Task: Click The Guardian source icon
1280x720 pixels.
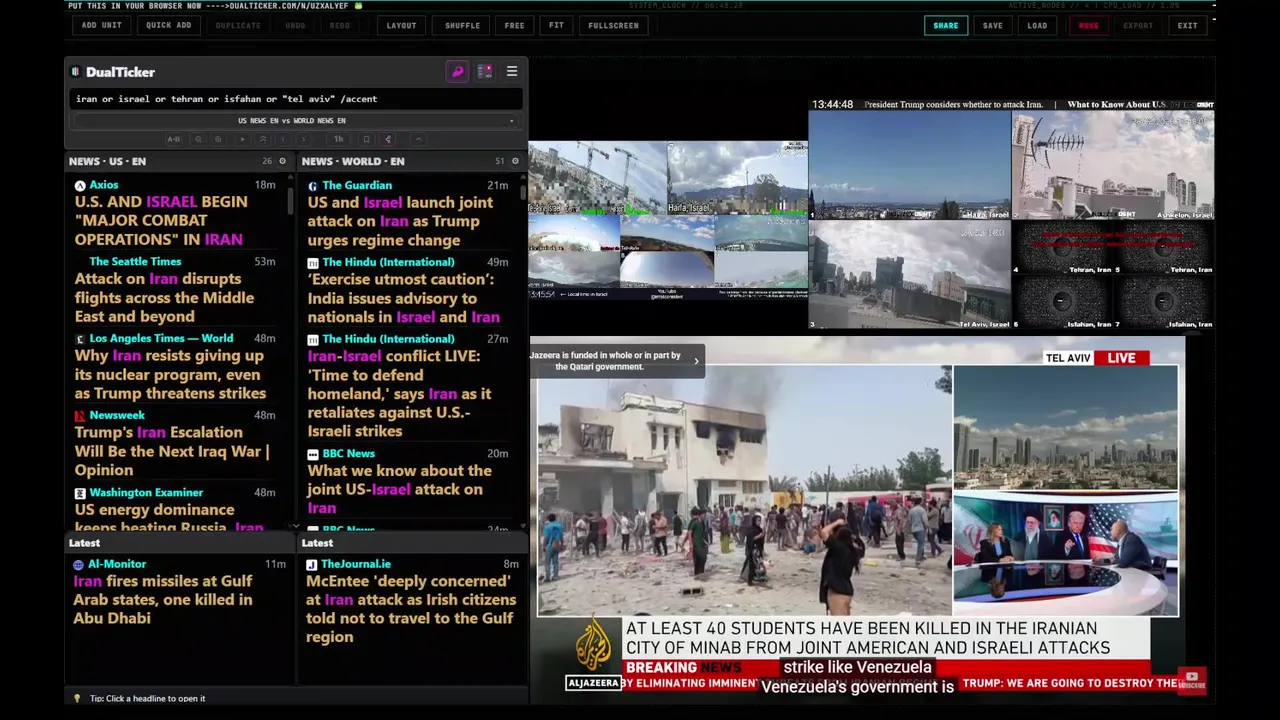Action: [x=313, y=185]
